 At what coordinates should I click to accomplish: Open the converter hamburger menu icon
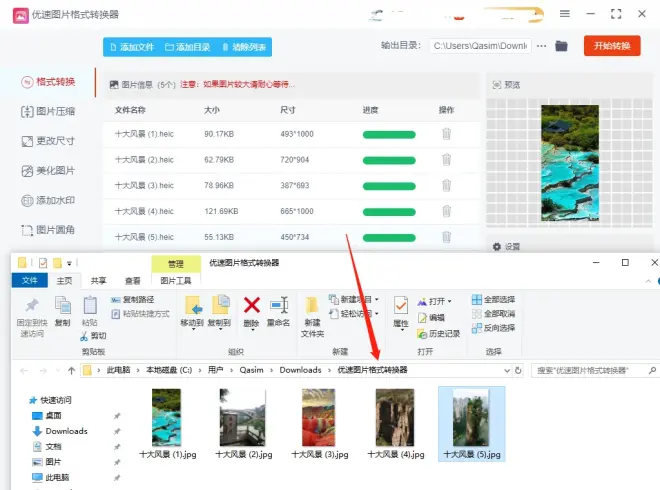coord(565,14)
